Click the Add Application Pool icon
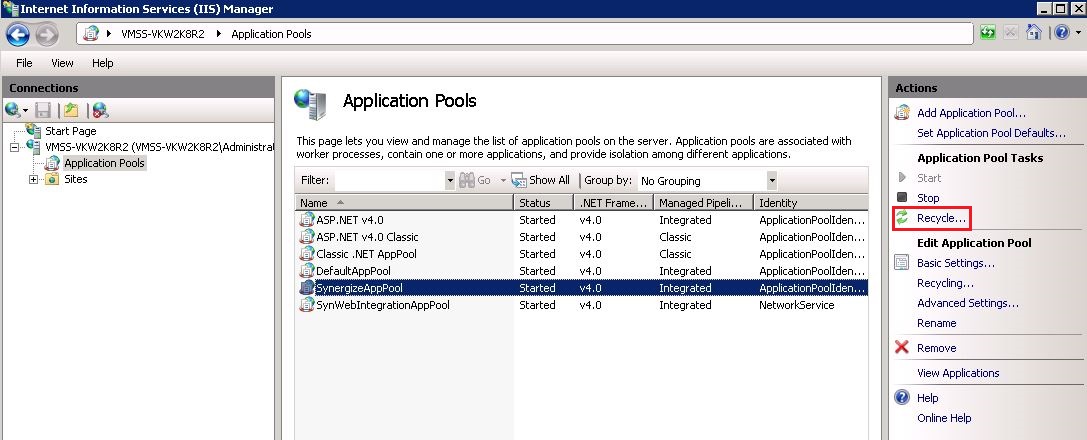1087x440 pixels. point(902,112)
